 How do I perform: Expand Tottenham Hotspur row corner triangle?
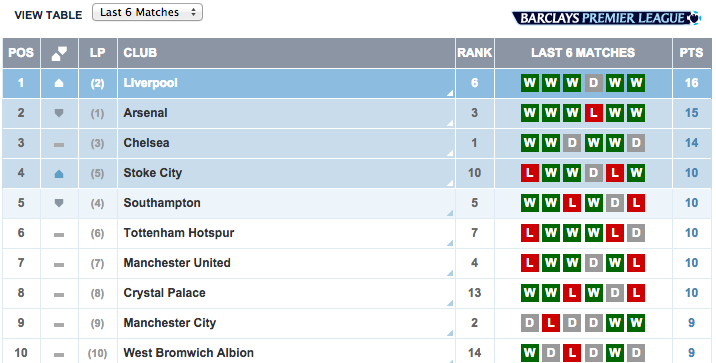point(450,243)
